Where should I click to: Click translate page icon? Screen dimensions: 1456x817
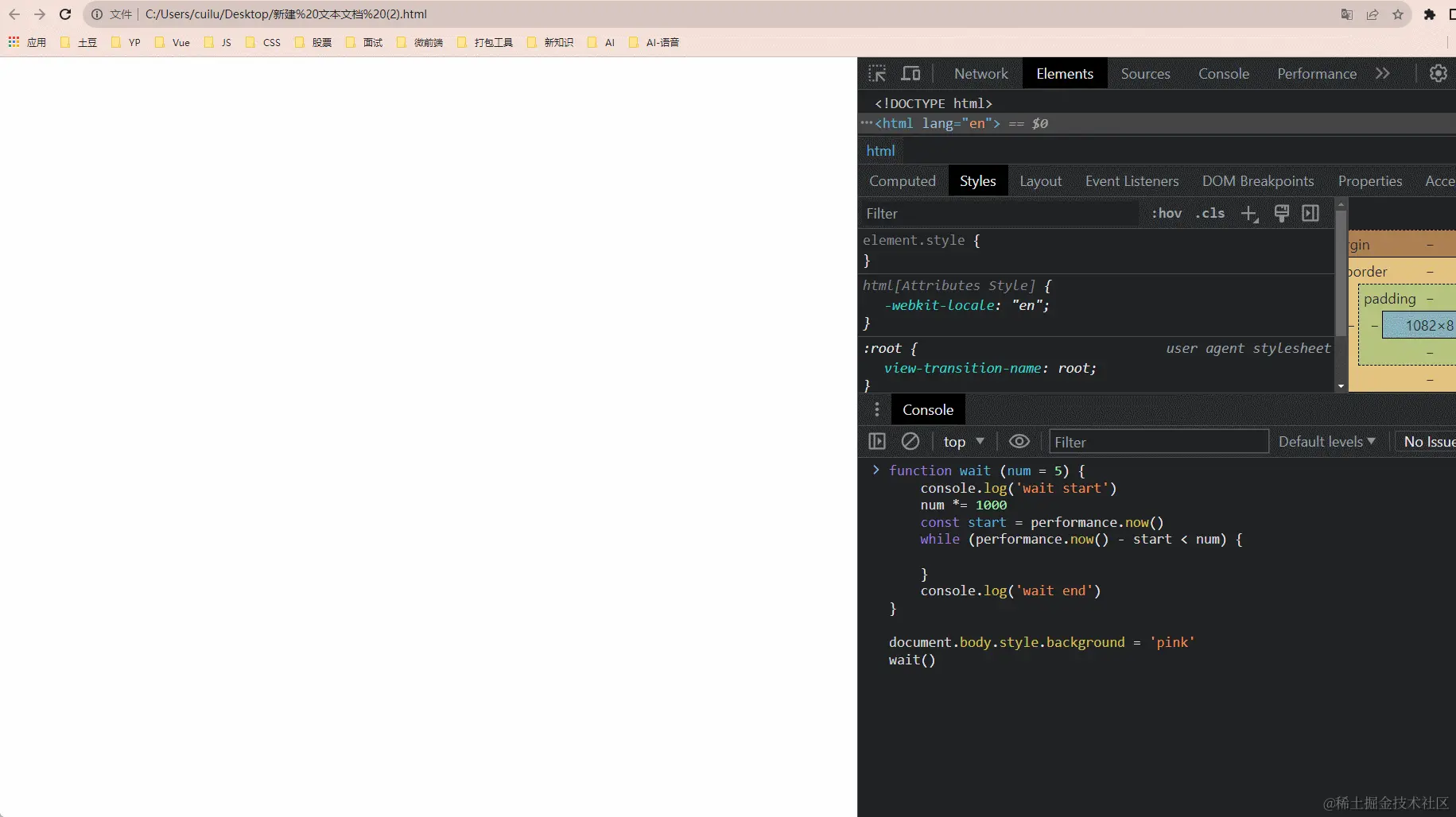pos(1347,14)
